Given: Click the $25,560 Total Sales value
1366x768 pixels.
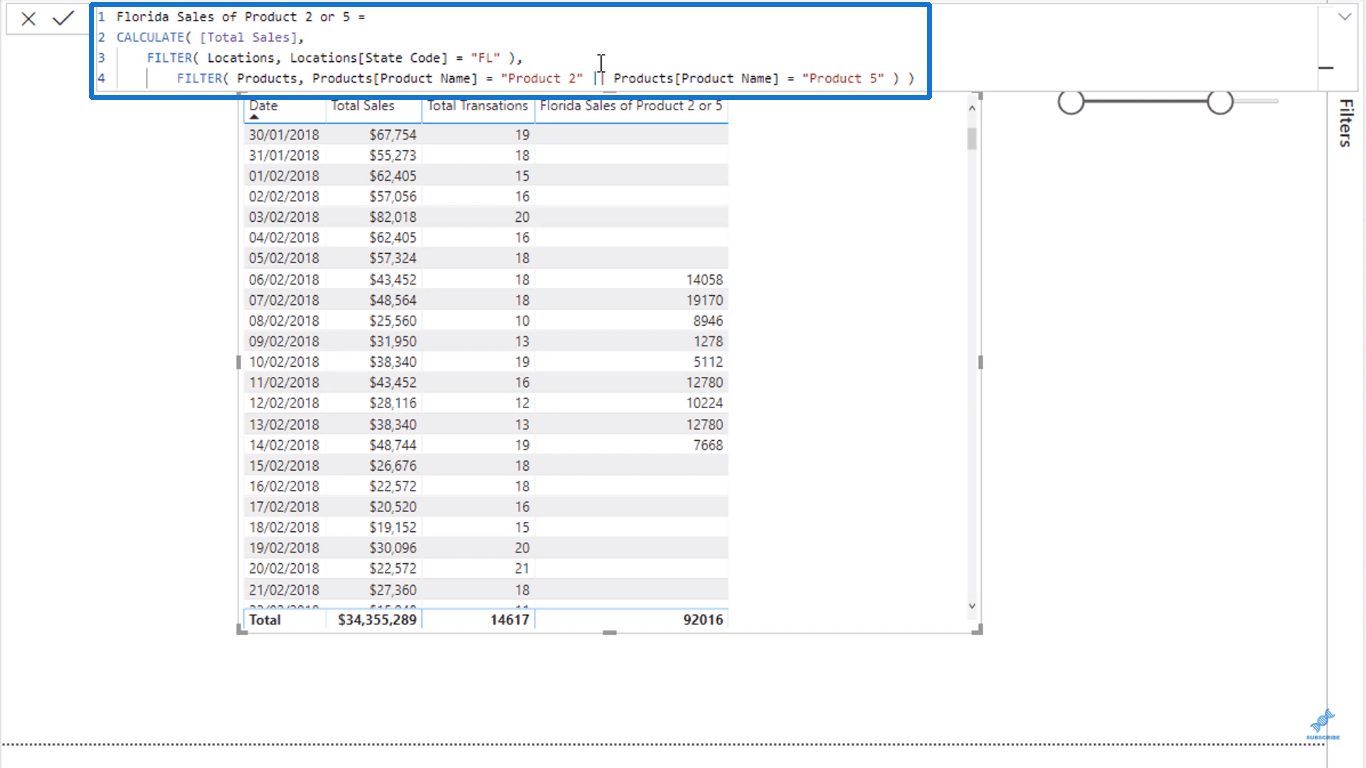Looking at the screenshot, I should click(x=392, y=321).
